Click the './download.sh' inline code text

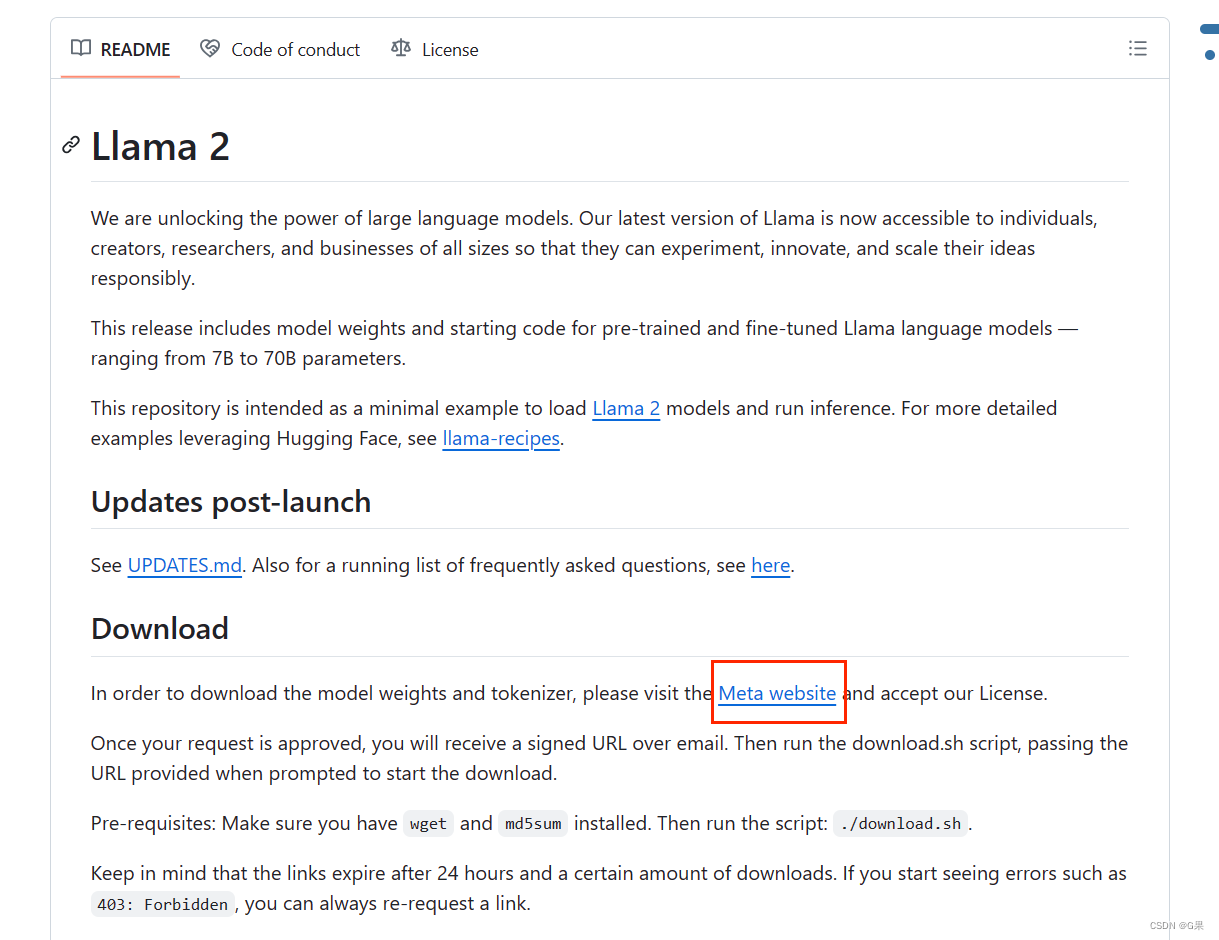(x=901, y=824)
